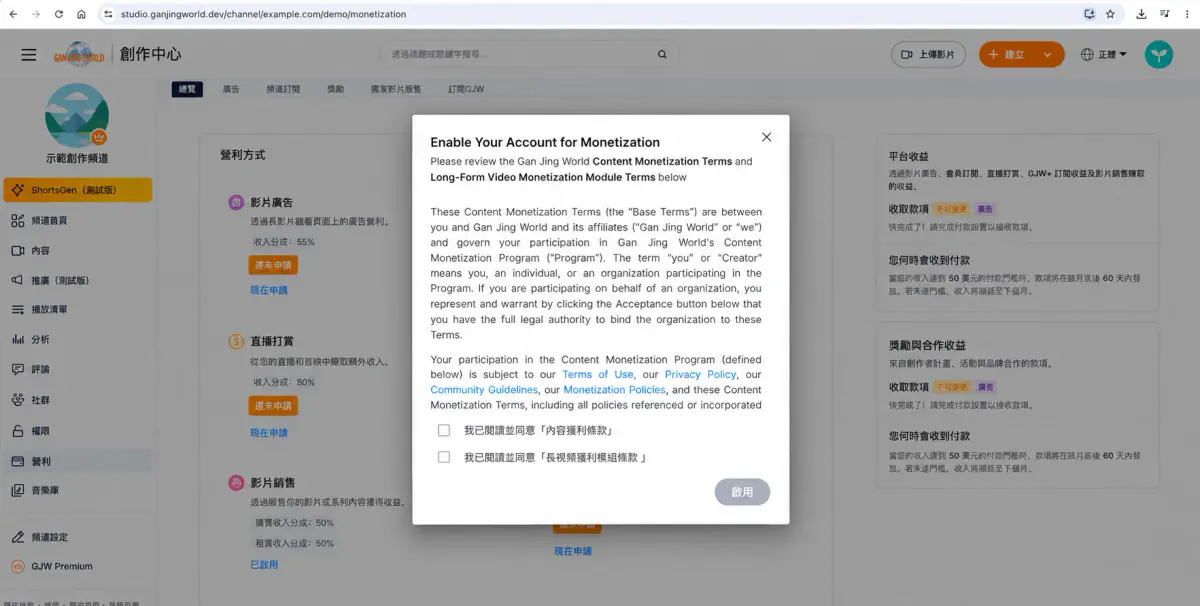Click the search magnifier icon
Screen dimensions: 1200x606
click(x=662, y=54)
